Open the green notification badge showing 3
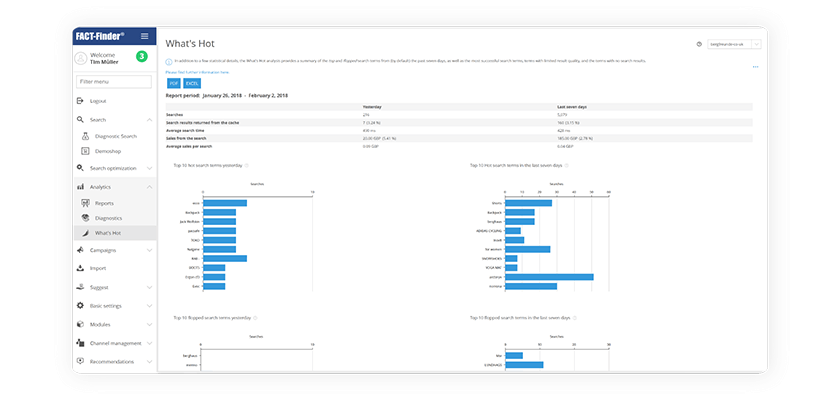840x400 pixels. [x=141, y=56]
